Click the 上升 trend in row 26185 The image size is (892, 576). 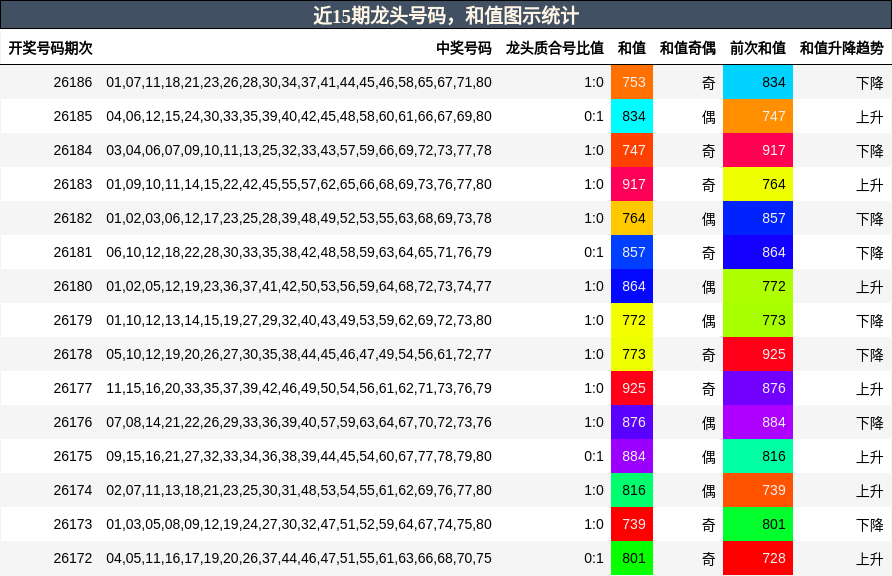click(870, 117)
